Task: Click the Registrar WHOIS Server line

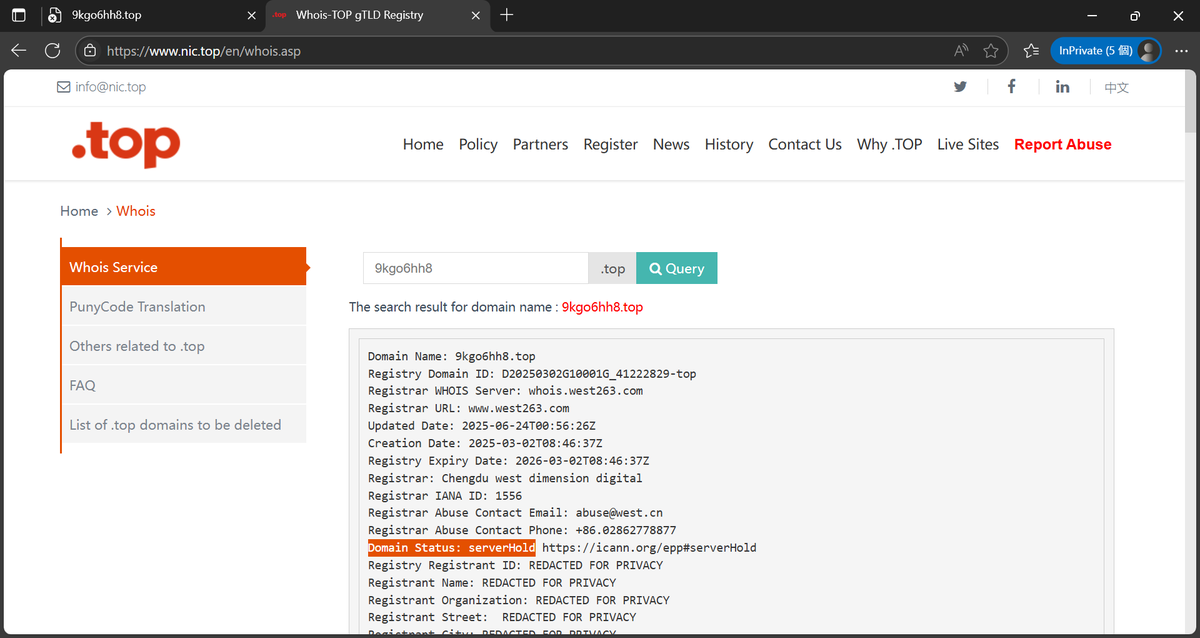Action: 505,391
